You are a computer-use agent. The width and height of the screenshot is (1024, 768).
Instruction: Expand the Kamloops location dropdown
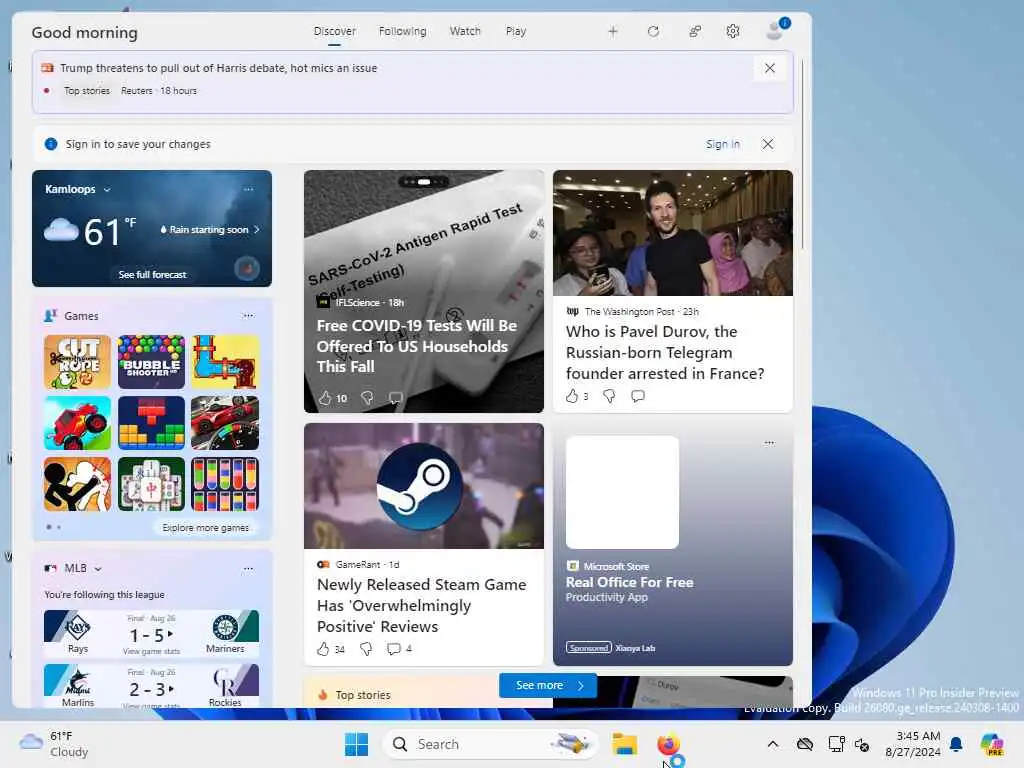click(107, 190)
